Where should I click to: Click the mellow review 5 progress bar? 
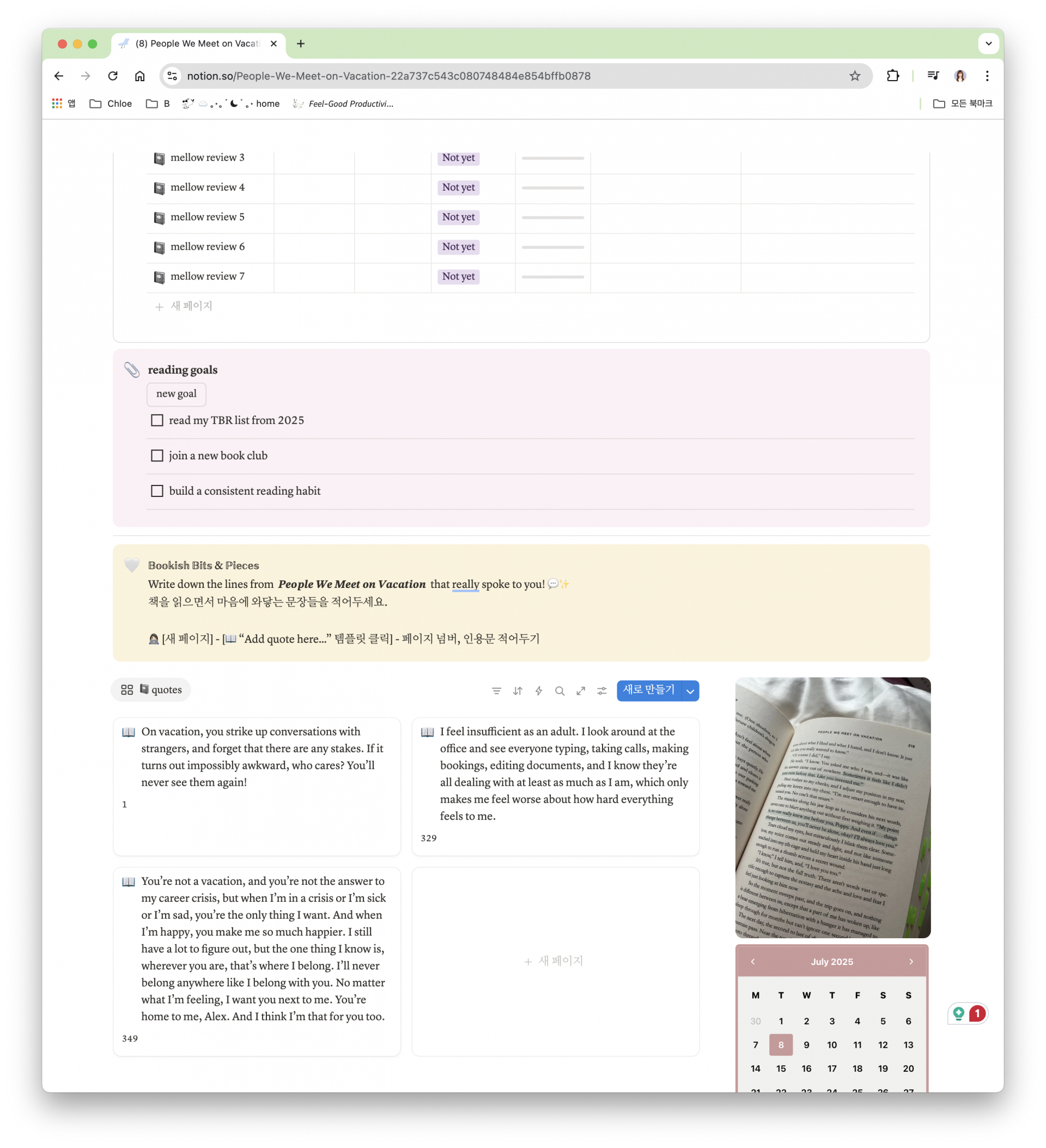(x=552, y=217)
